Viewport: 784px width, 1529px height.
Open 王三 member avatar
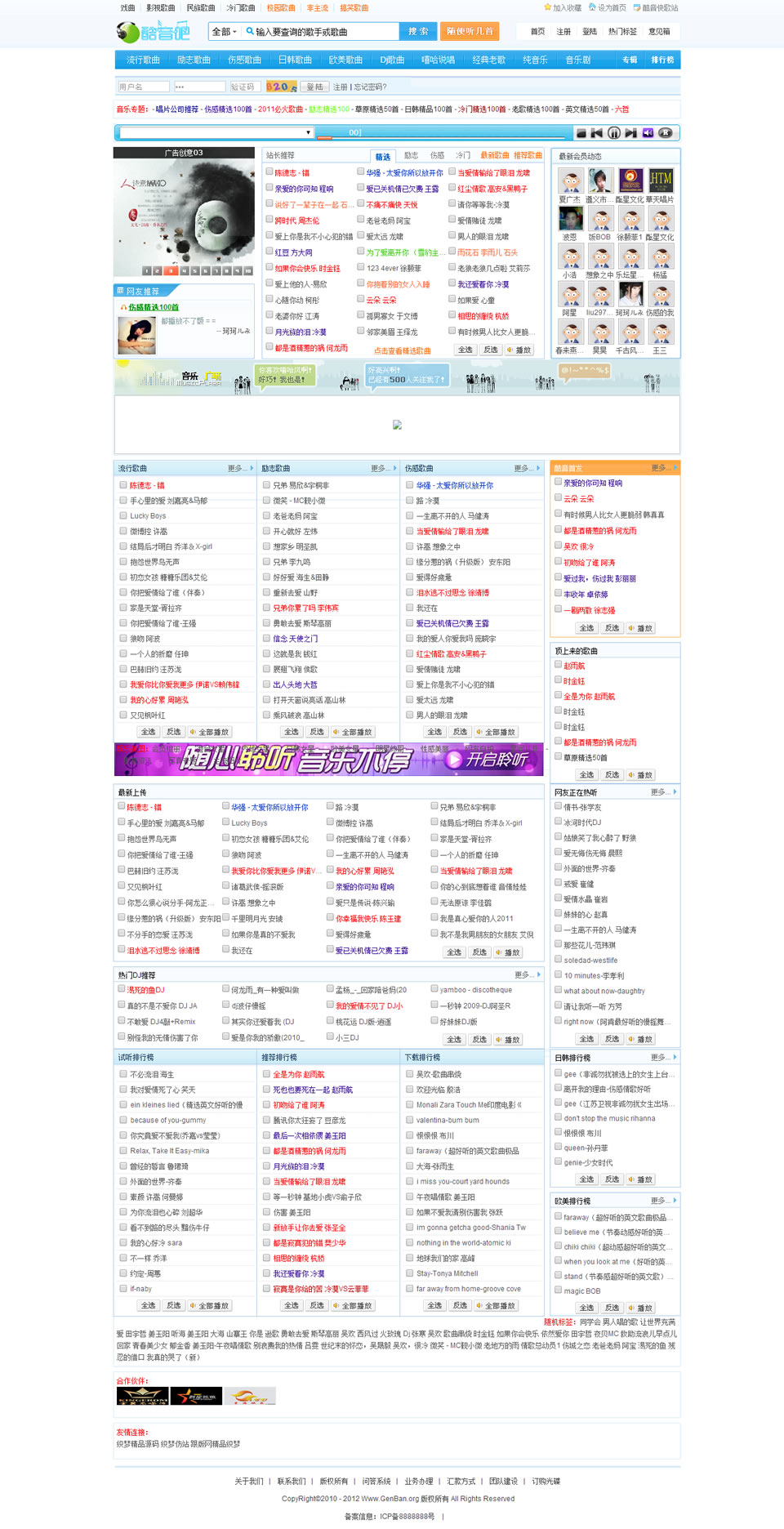click(x=661, y=331)
